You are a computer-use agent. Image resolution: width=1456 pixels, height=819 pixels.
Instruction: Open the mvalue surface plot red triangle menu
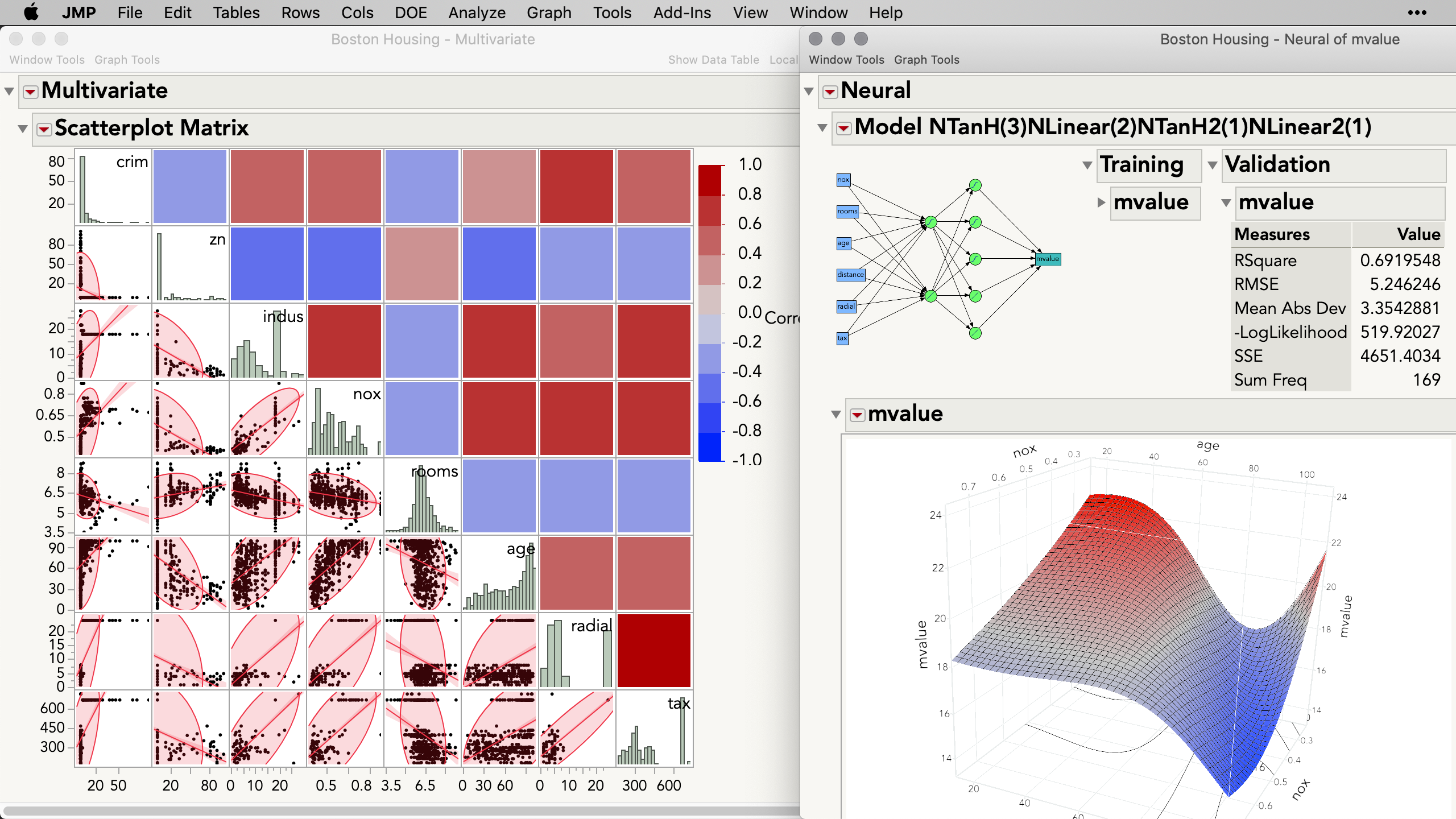[857, 414]
